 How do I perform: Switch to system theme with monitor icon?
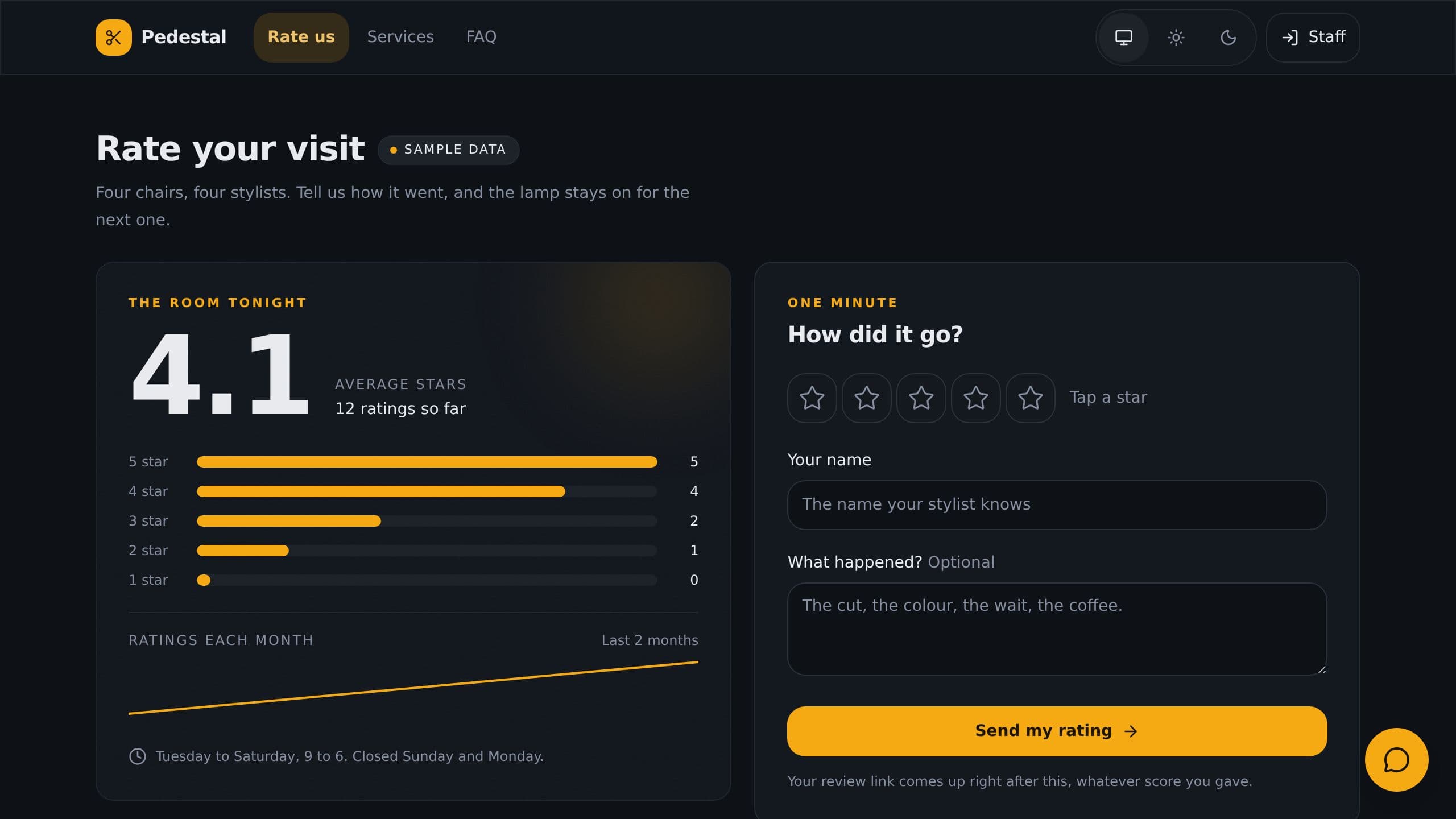click(x=1123, y=38)
